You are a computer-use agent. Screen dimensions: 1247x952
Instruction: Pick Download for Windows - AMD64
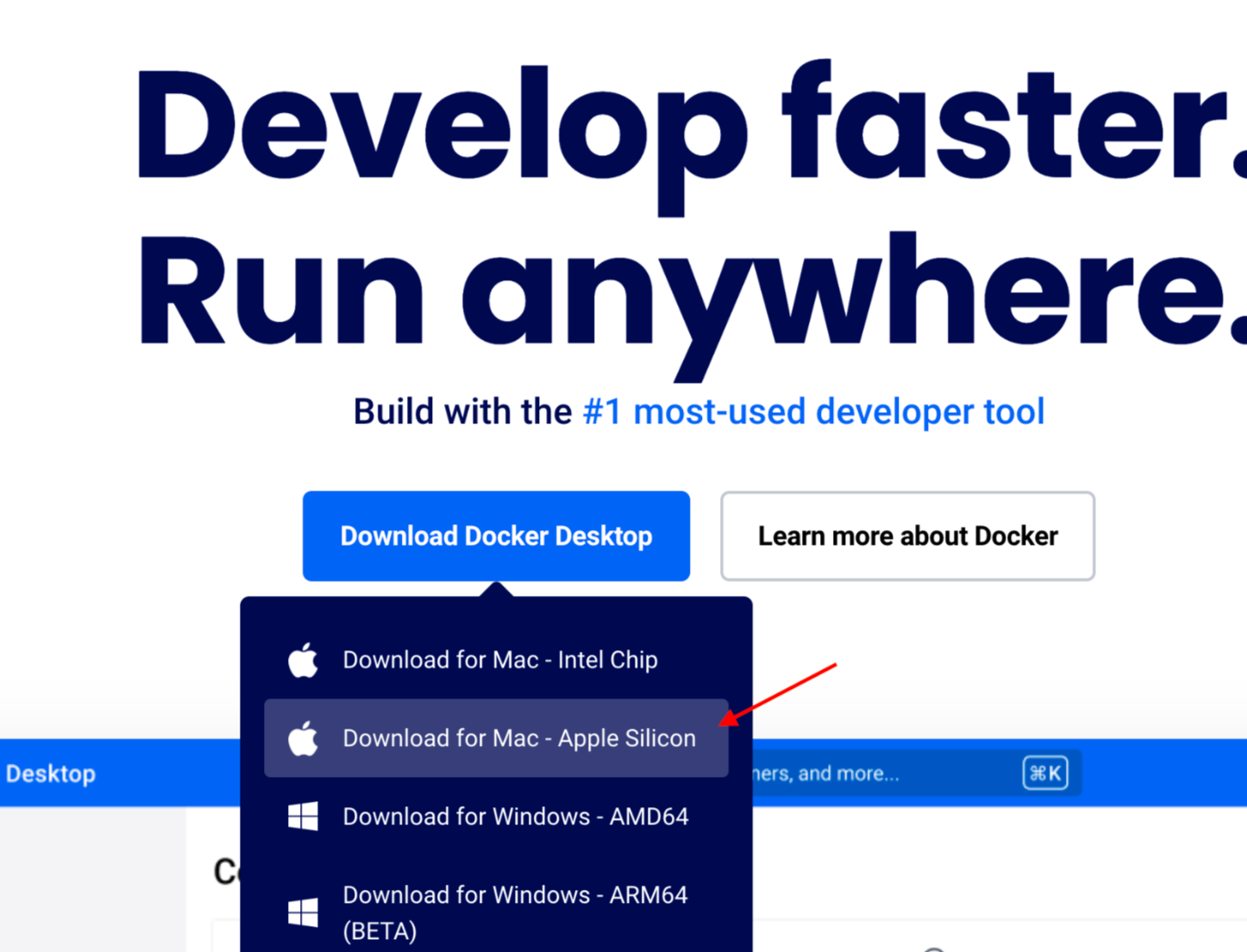(x=515, y=817)
